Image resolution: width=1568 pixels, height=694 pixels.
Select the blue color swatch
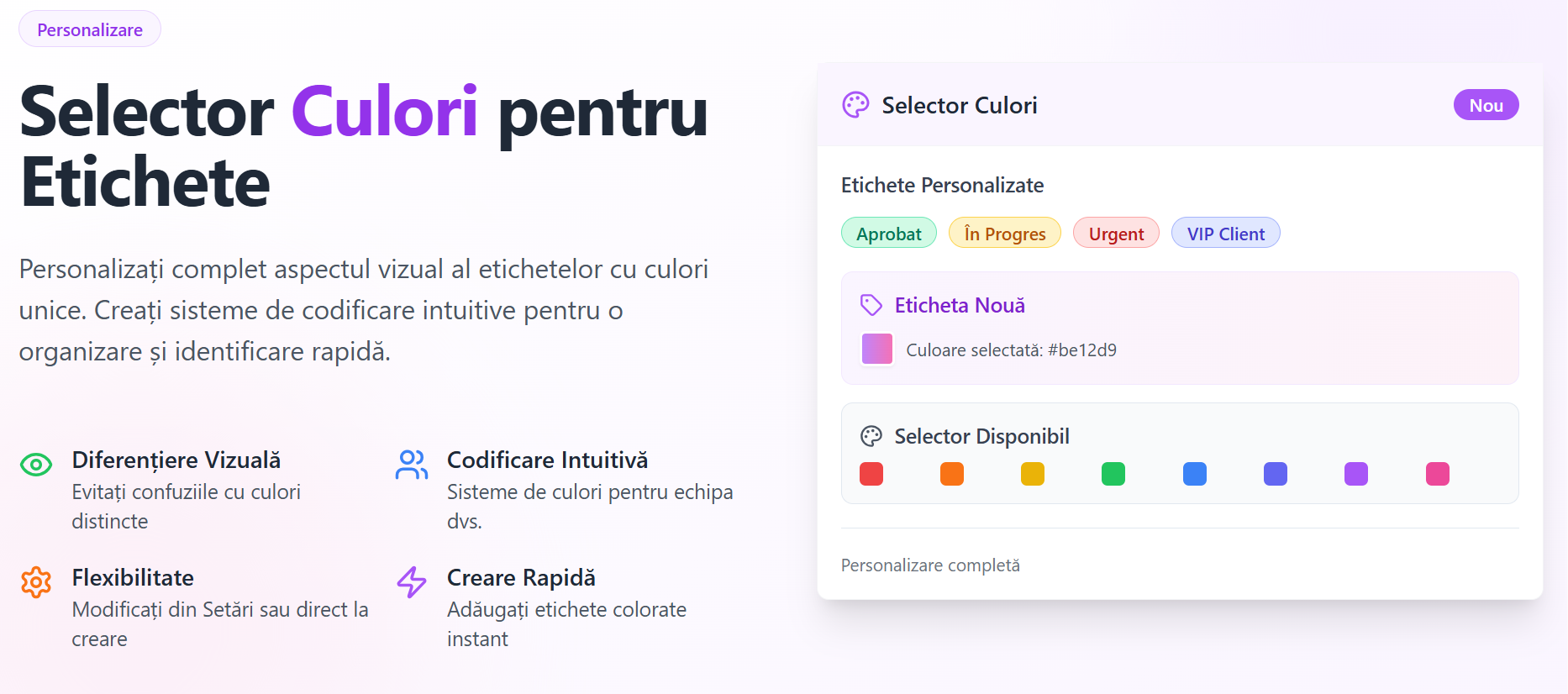tap(1195, 474)
